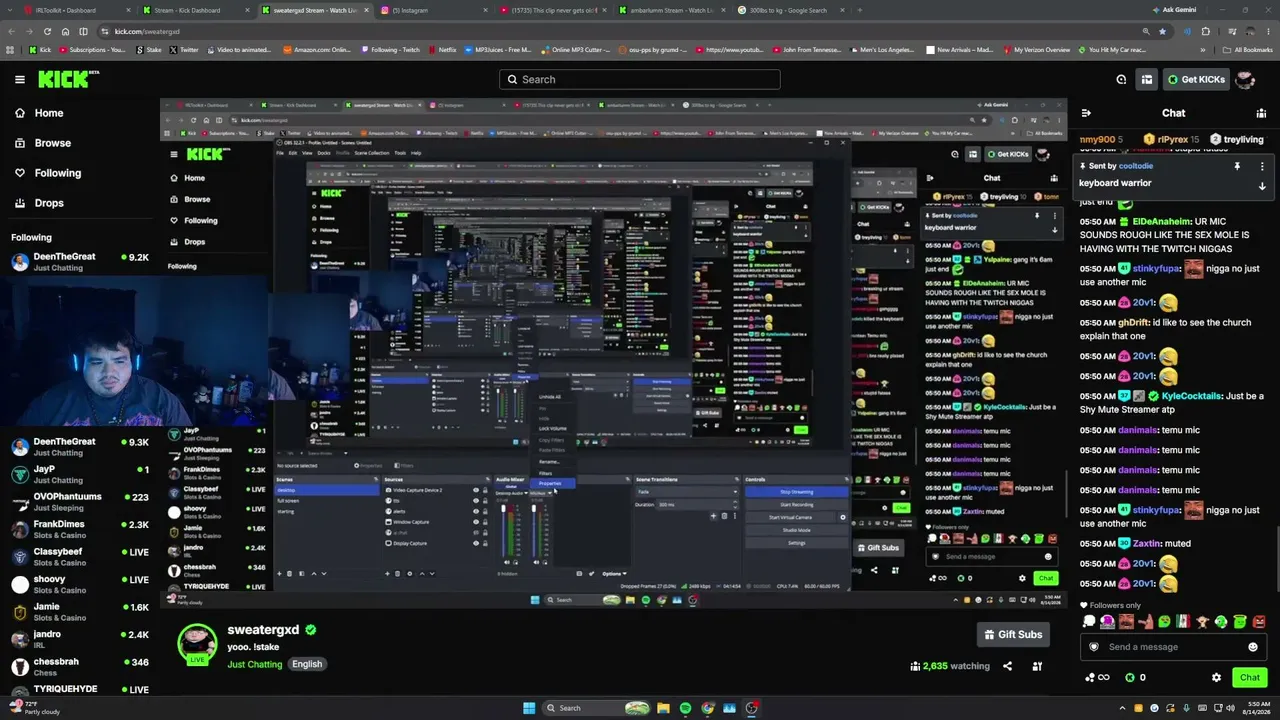Screen dimensions: 1280x720
Task: Share the sweatergxd stream
Action: 1007,666
